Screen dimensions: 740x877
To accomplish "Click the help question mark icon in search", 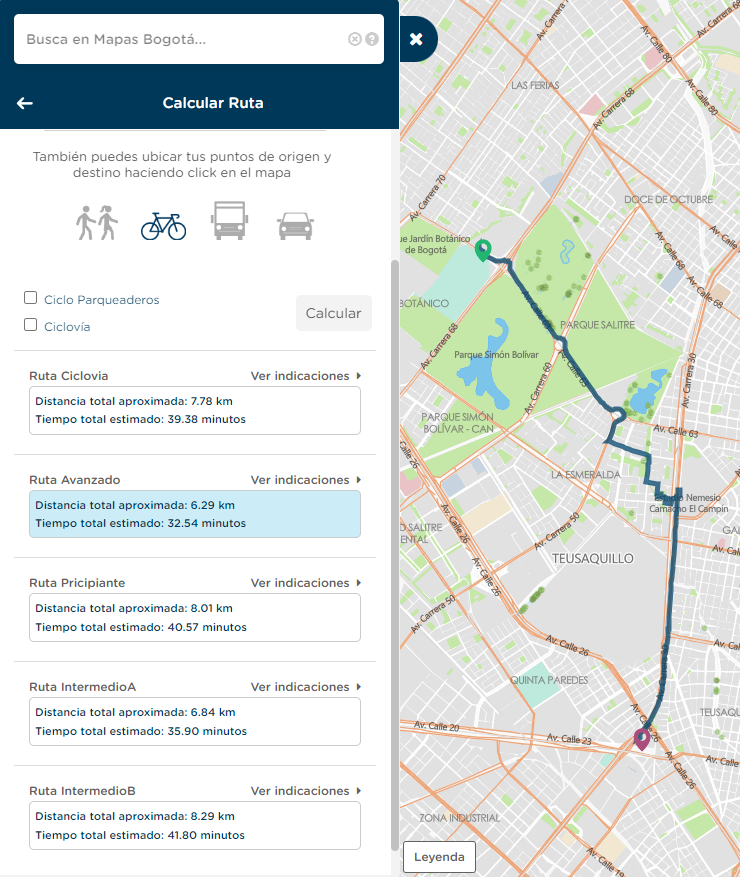I will click(372, 39).
